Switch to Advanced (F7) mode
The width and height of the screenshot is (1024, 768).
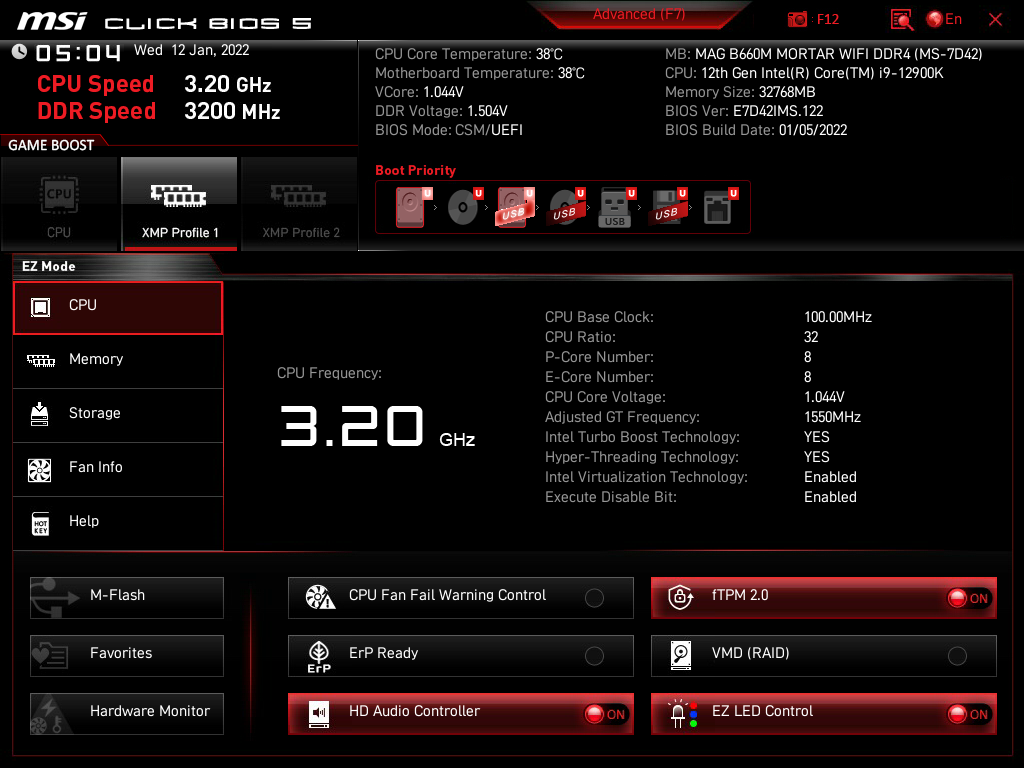click(x=639, y=14)
